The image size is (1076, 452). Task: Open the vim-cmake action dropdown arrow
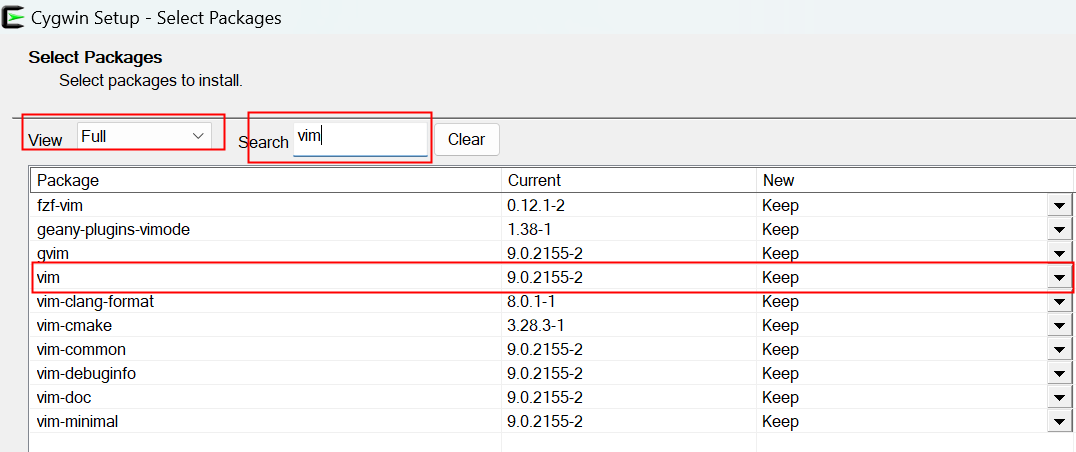coord(1059,326)
